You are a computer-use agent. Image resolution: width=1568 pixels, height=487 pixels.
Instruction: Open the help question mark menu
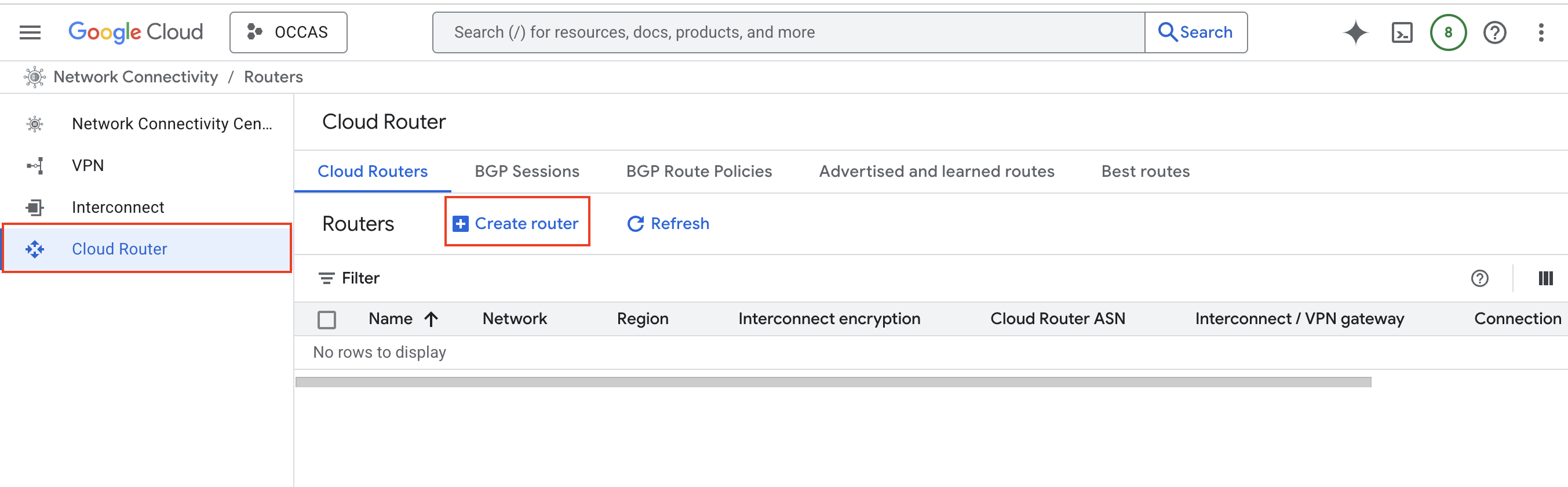coord(1494,32)
